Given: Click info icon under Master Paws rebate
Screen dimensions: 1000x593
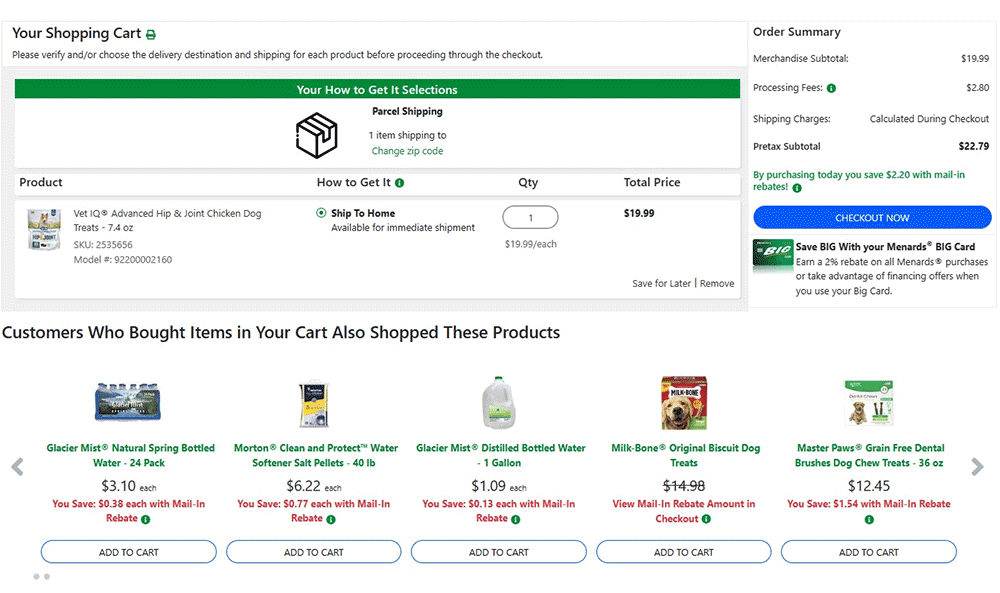Looking at the screenshot, I should 869,519.
